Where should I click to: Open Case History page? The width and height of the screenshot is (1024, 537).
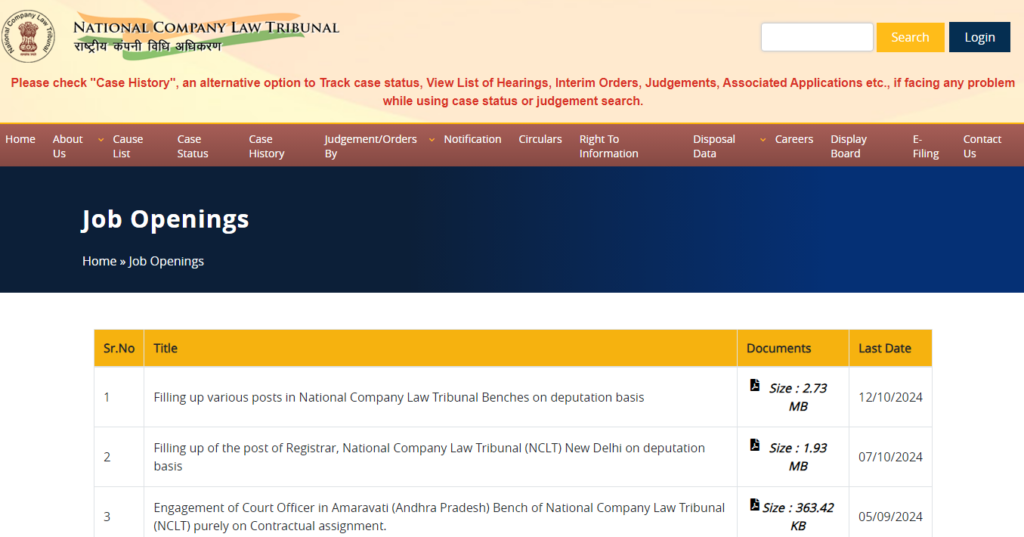[266, 146]
